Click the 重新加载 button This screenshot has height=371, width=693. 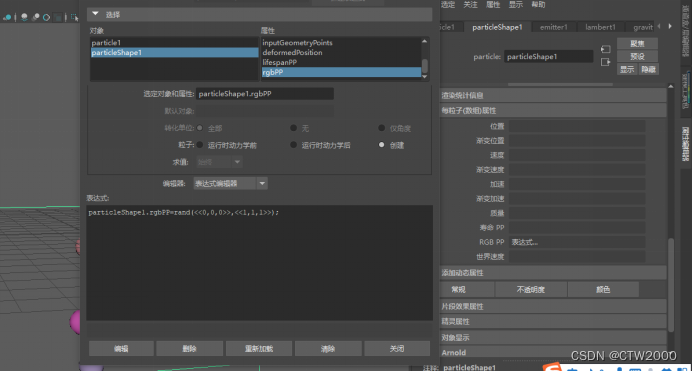tap(259, 348)
